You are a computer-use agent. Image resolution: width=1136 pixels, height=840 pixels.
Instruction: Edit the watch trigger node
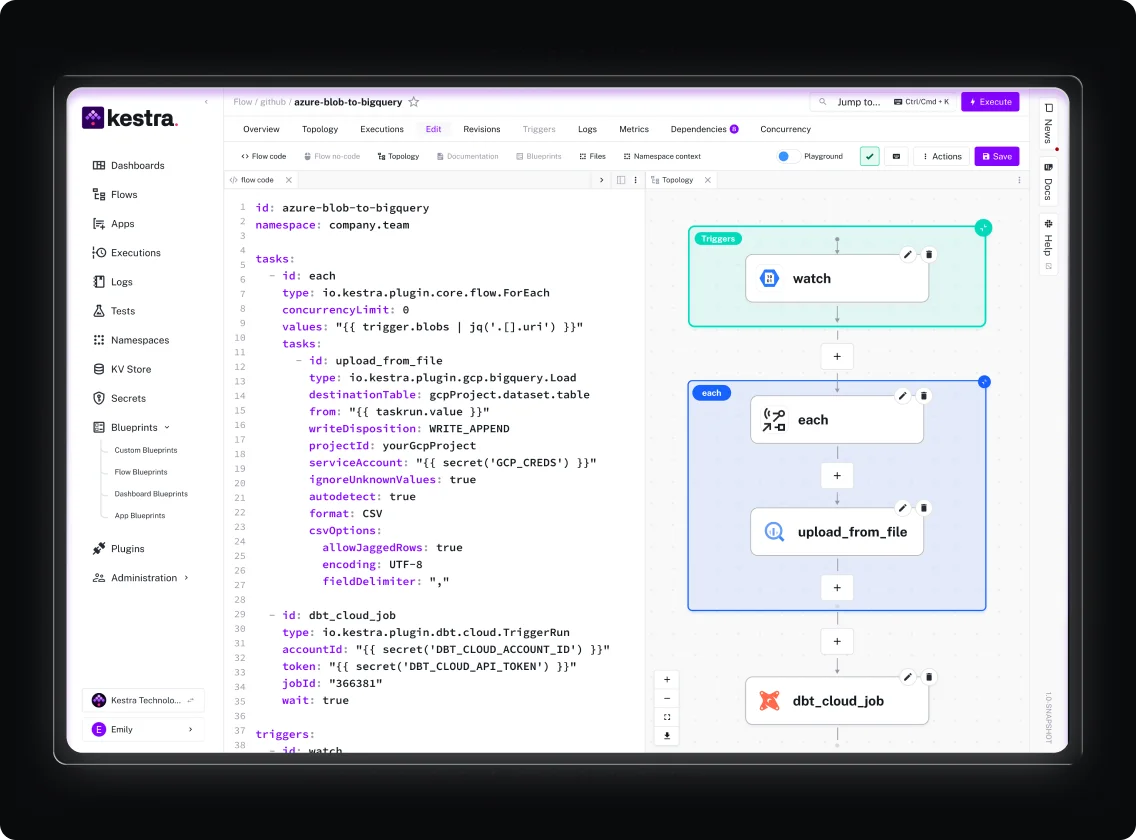(907, 254)
